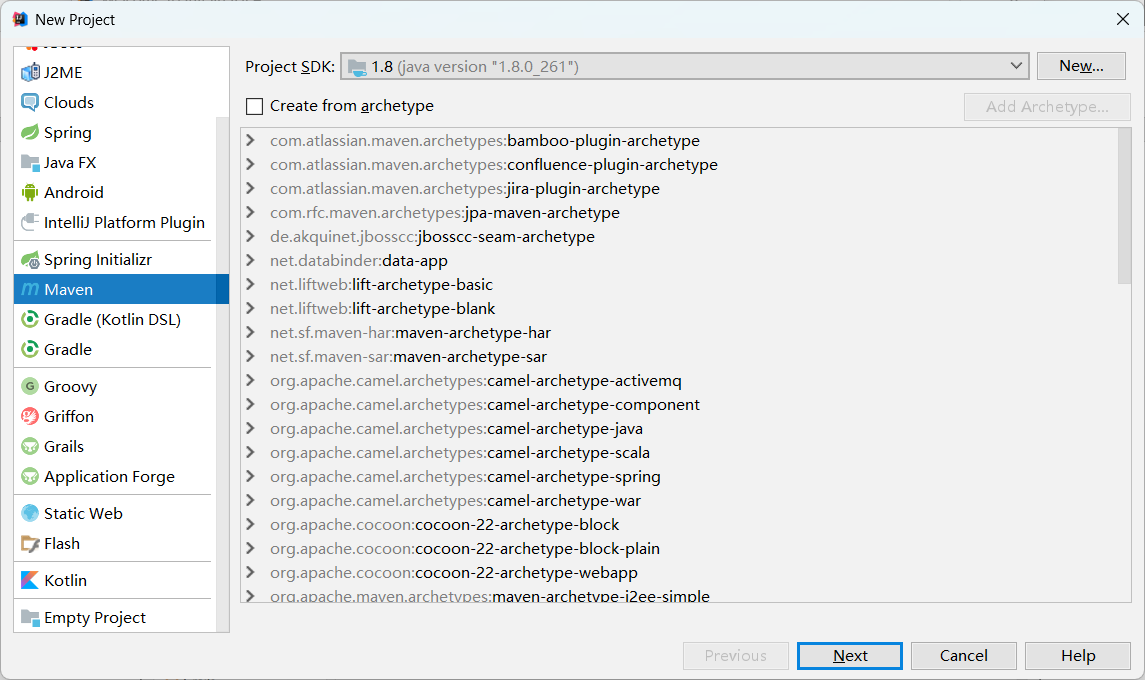This screenshot has width=1145, height=680.
Task: Select camel-archetype-java entry
Action: pyautogui.click(x=456, y=429)
